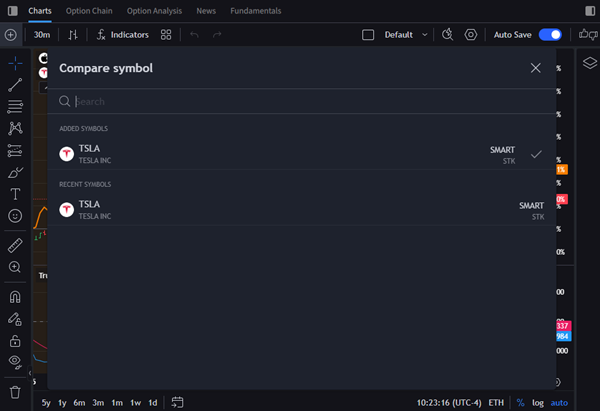Toggle the percent scale button
The height and width of the screenshot is (411, 600).
tap(520, 403)
